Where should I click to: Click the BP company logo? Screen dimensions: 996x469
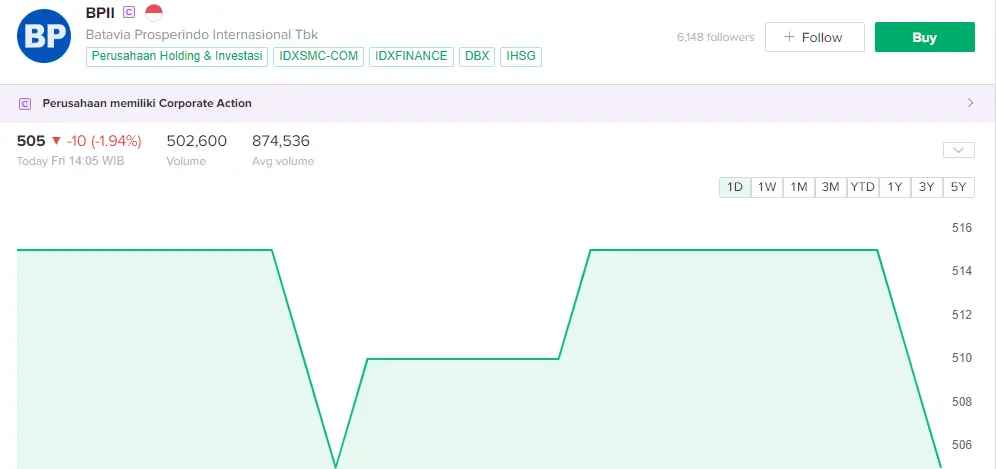(44, 36)
